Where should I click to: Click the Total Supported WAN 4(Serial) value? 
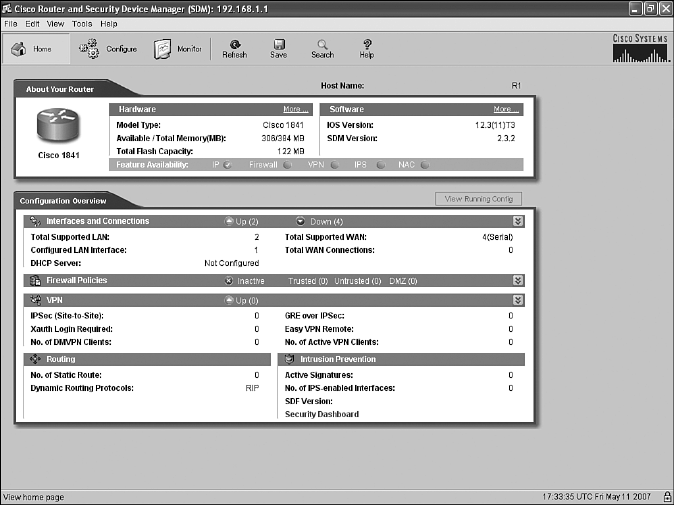(497, 237)
